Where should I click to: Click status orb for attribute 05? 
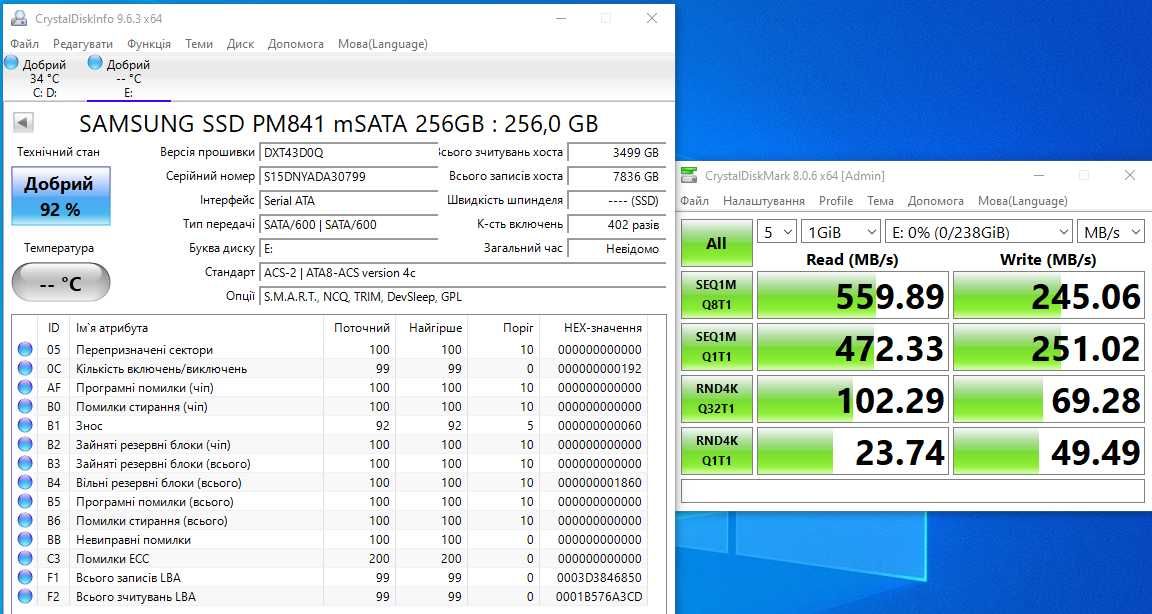(x=25, y=350)
